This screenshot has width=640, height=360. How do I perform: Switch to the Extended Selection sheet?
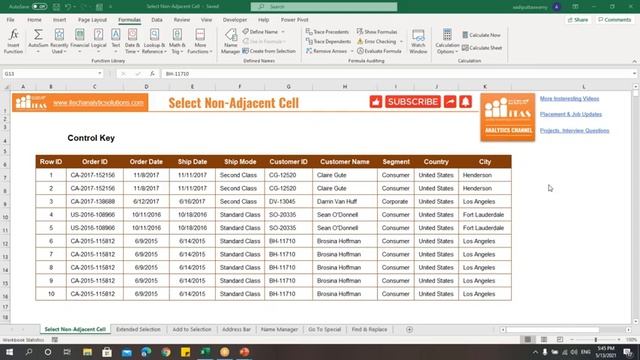click(x=138, y=329)
